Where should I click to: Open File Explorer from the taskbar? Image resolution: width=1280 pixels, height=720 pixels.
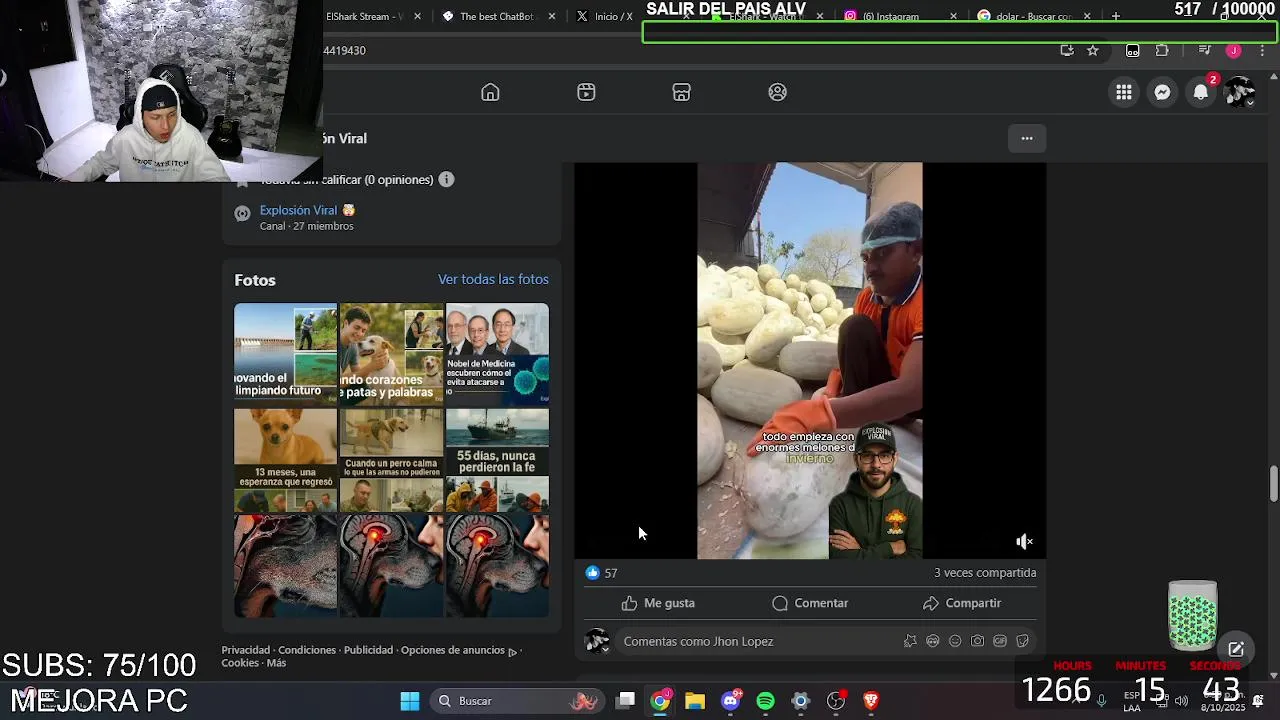point(695,701)
